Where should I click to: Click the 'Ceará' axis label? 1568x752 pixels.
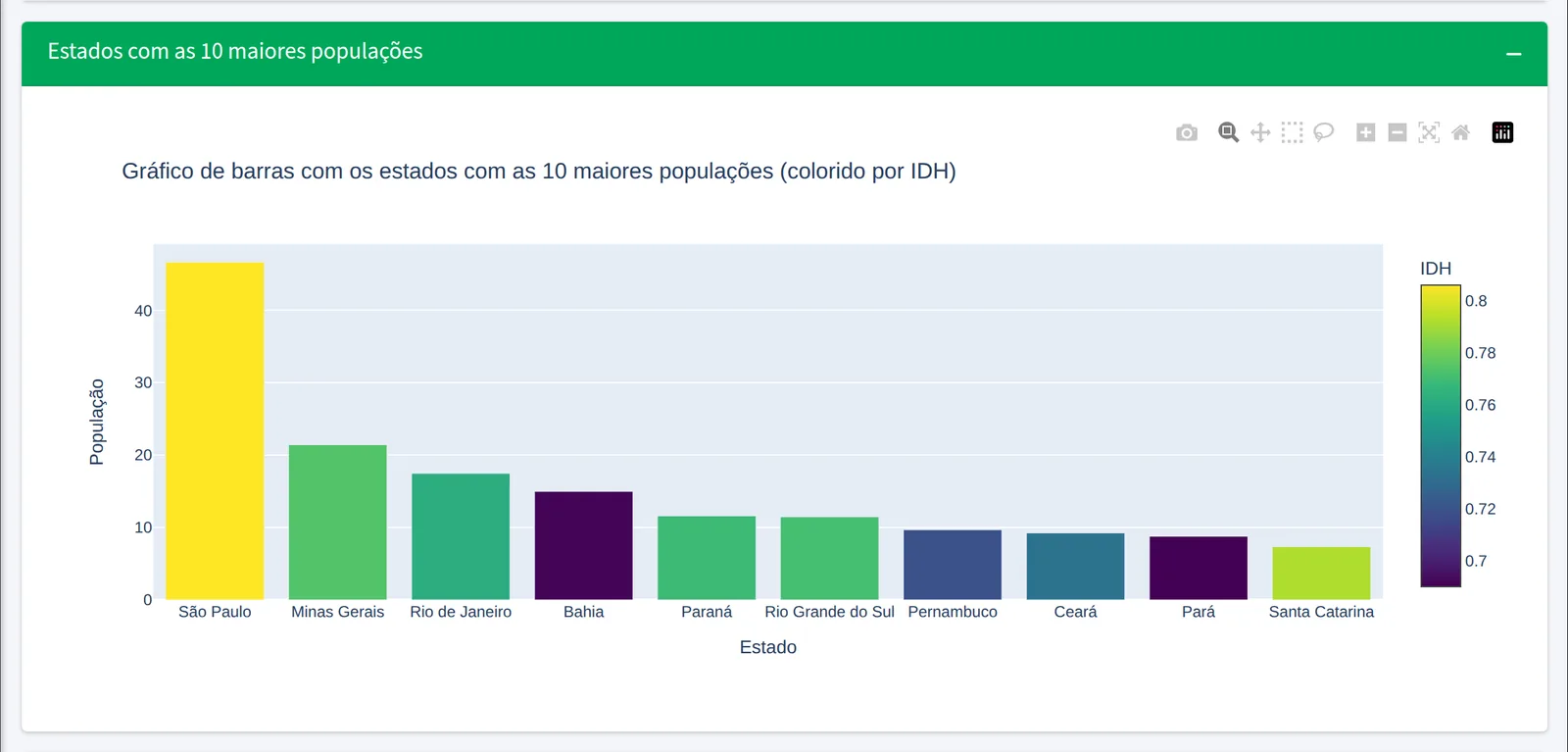1076,612
